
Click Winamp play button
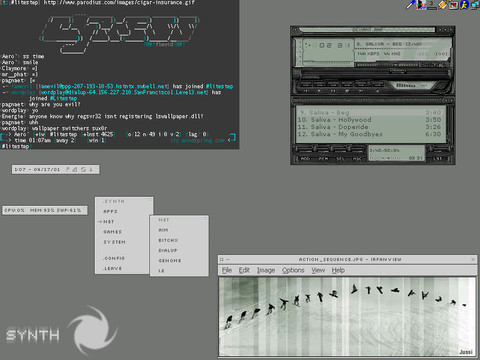[x=319, y=87]
